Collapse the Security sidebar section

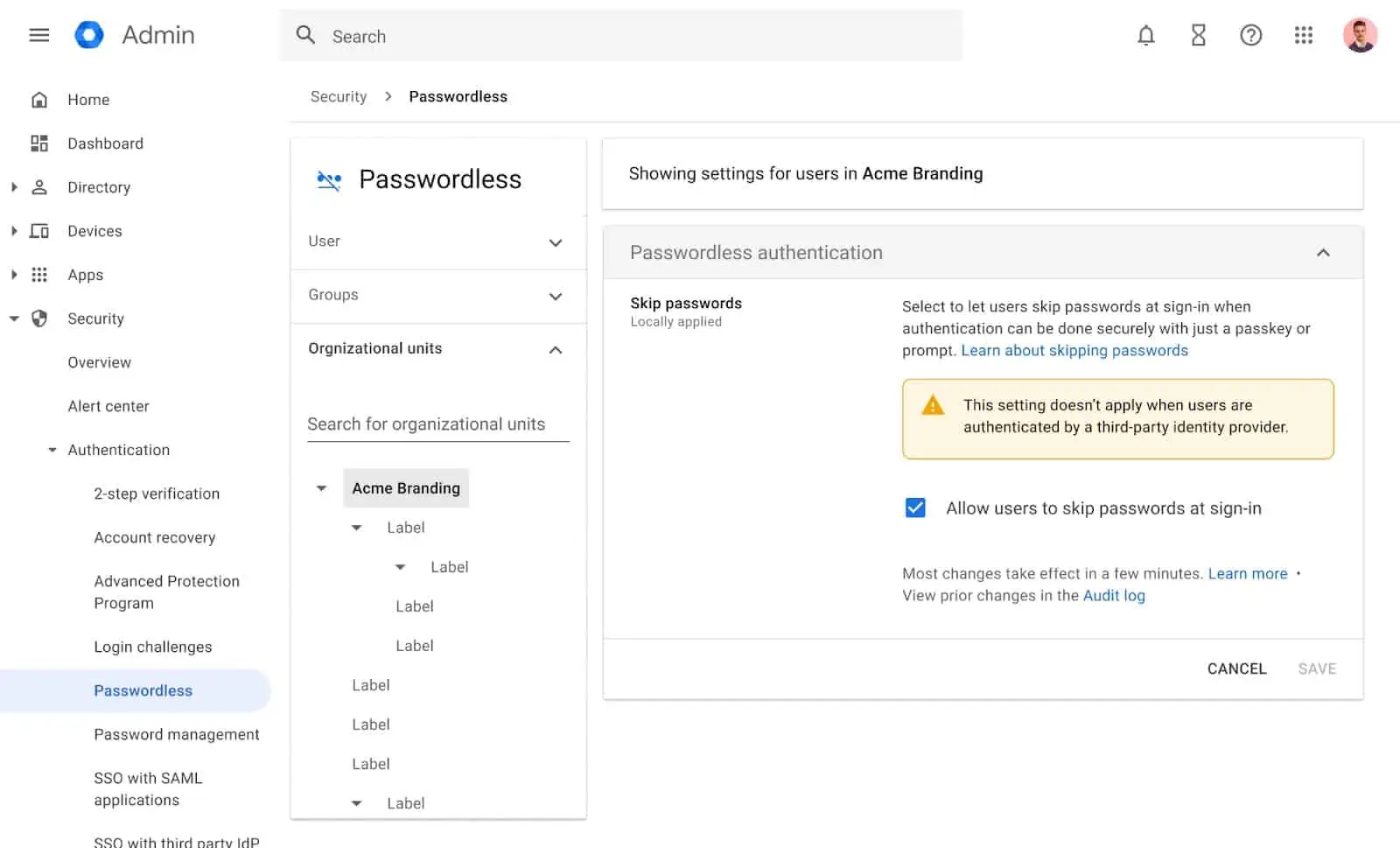click(x=14, y=319)
